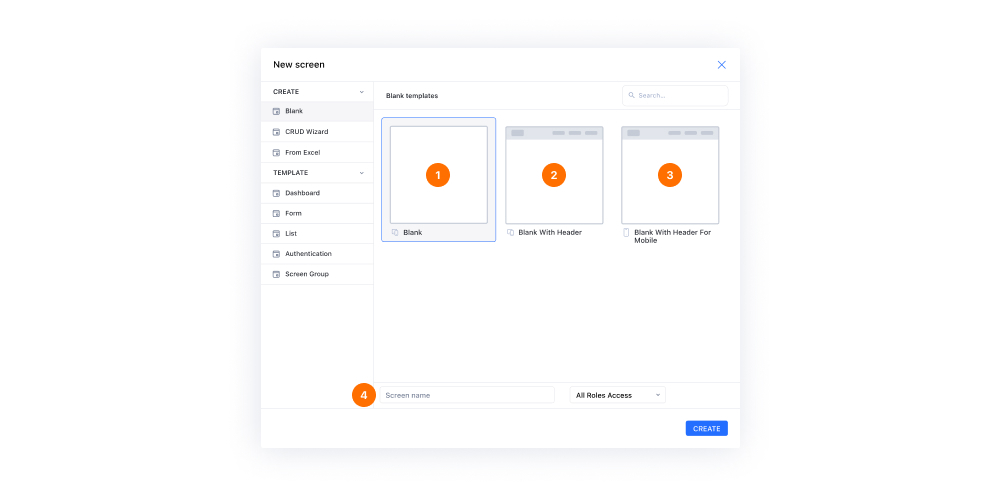Screen dimensions: 1000x496
Task: Collapse the CREATE section
Action: coord(362,92)
